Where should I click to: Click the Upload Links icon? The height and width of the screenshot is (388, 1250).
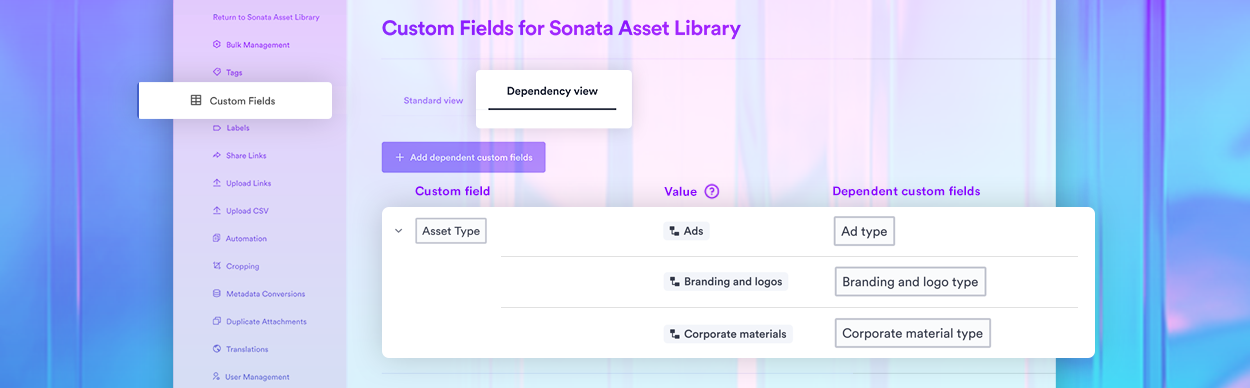[217, 183]
